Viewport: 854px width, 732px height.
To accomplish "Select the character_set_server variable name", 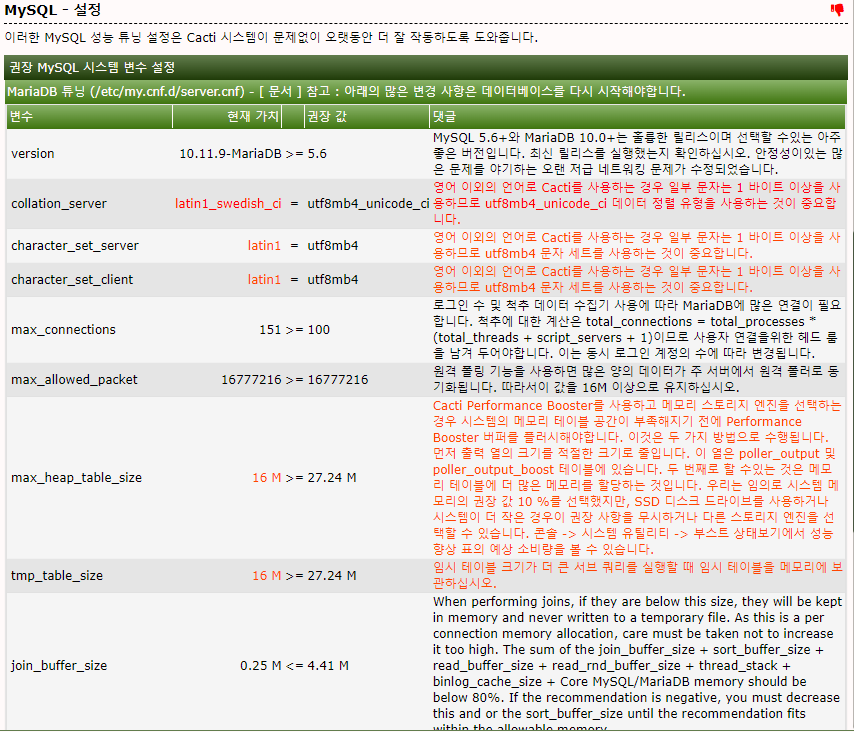I will 75,246.
